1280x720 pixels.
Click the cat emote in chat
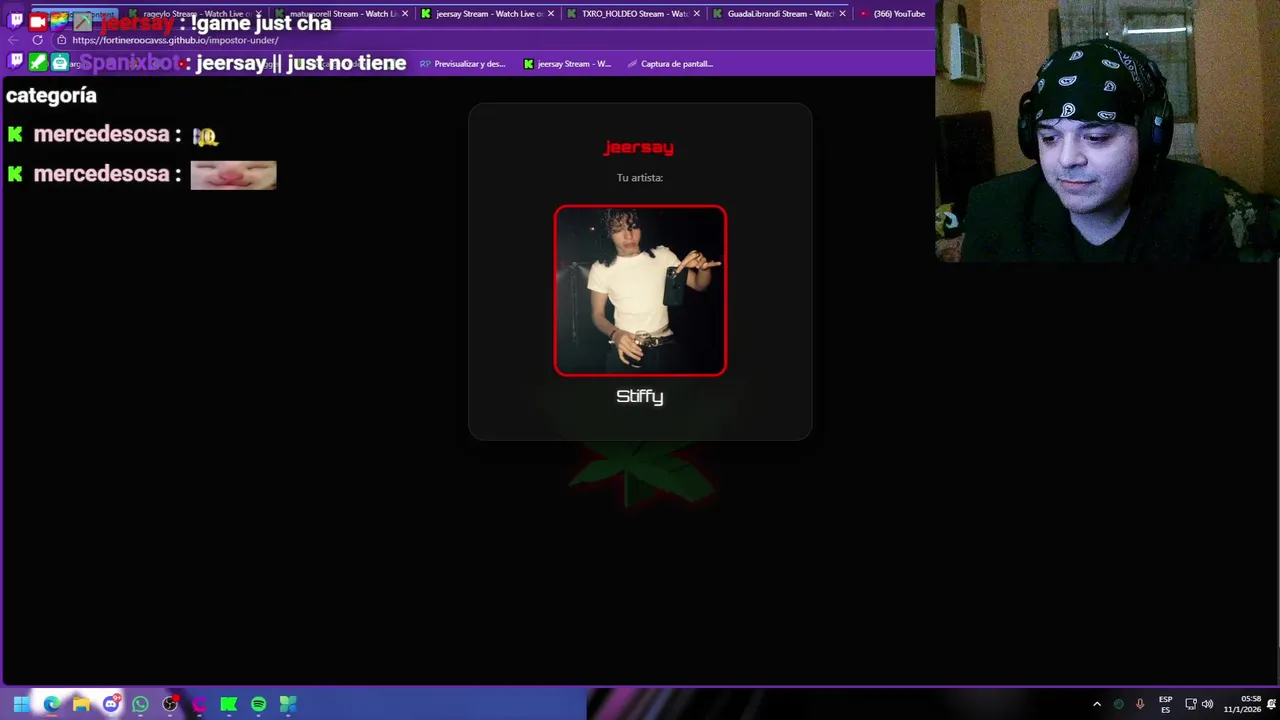click(x=233, y=175)
